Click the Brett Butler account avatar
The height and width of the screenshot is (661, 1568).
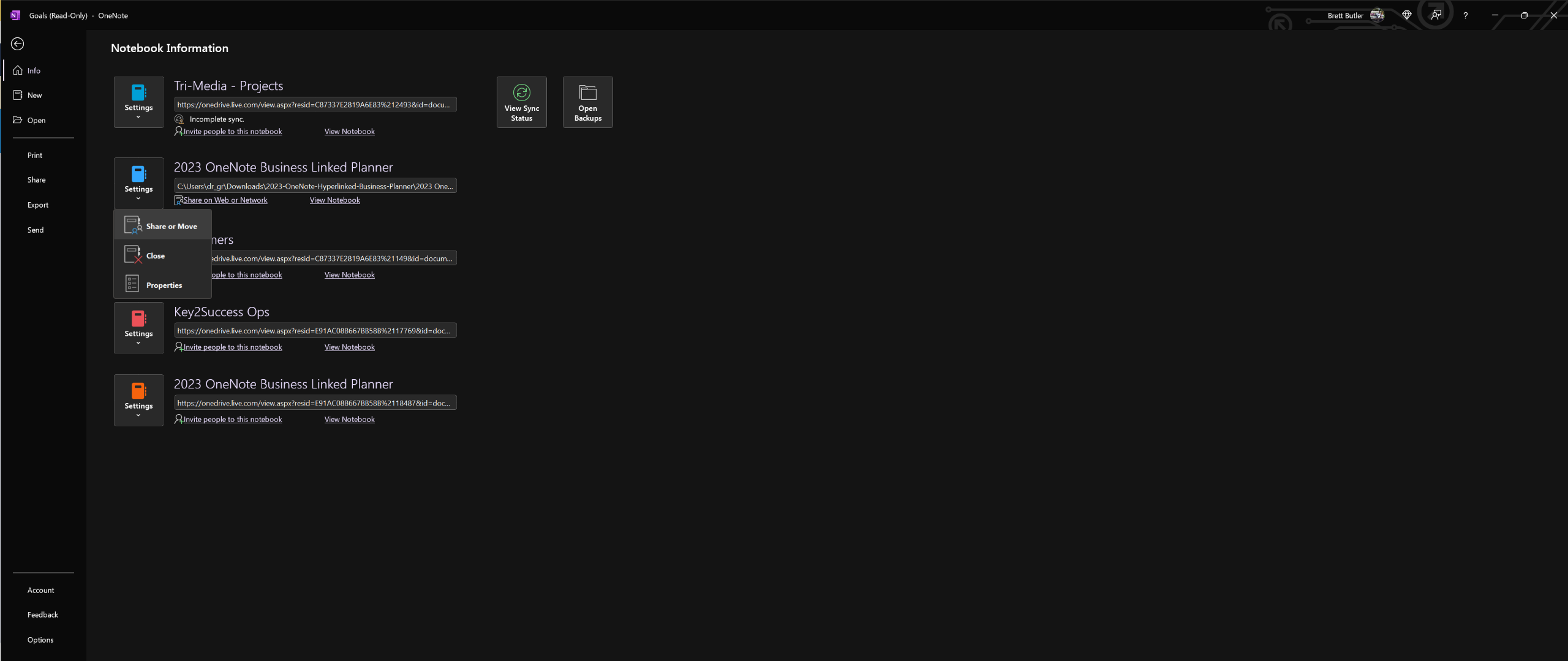[x=1377, y=15]
